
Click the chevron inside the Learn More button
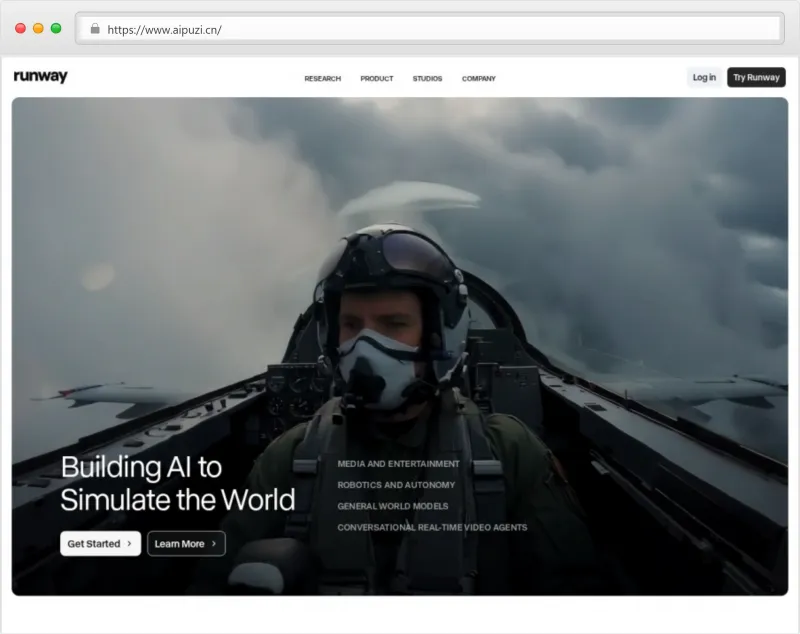coord(214,544)
